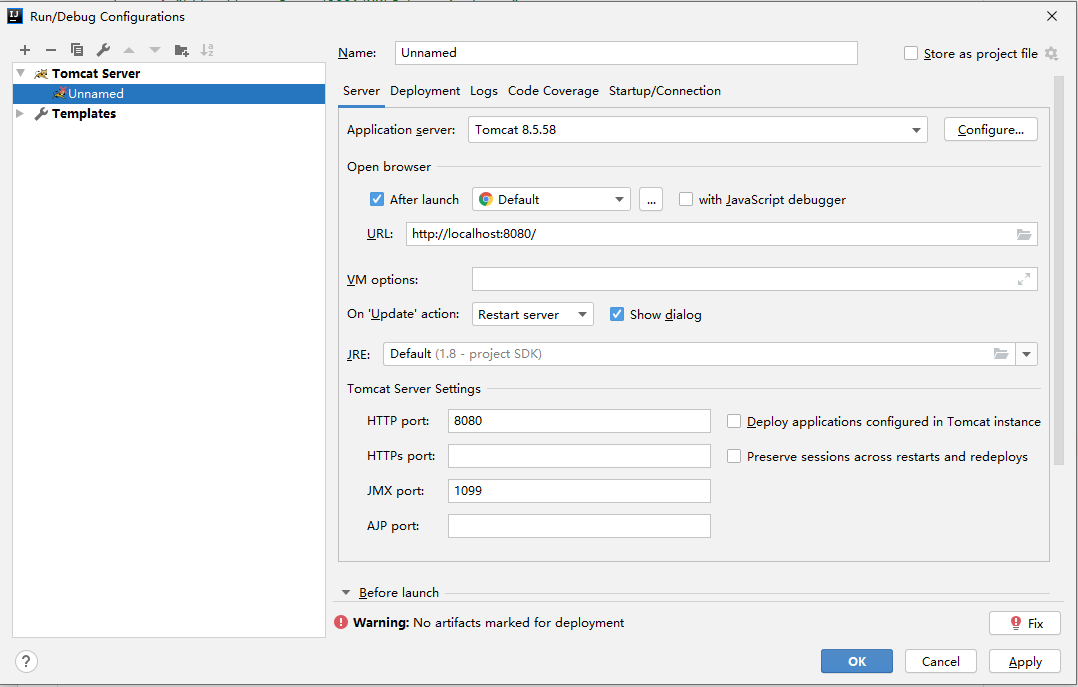
Task: Click the HTTPs port input field
Action: (579, 456)
